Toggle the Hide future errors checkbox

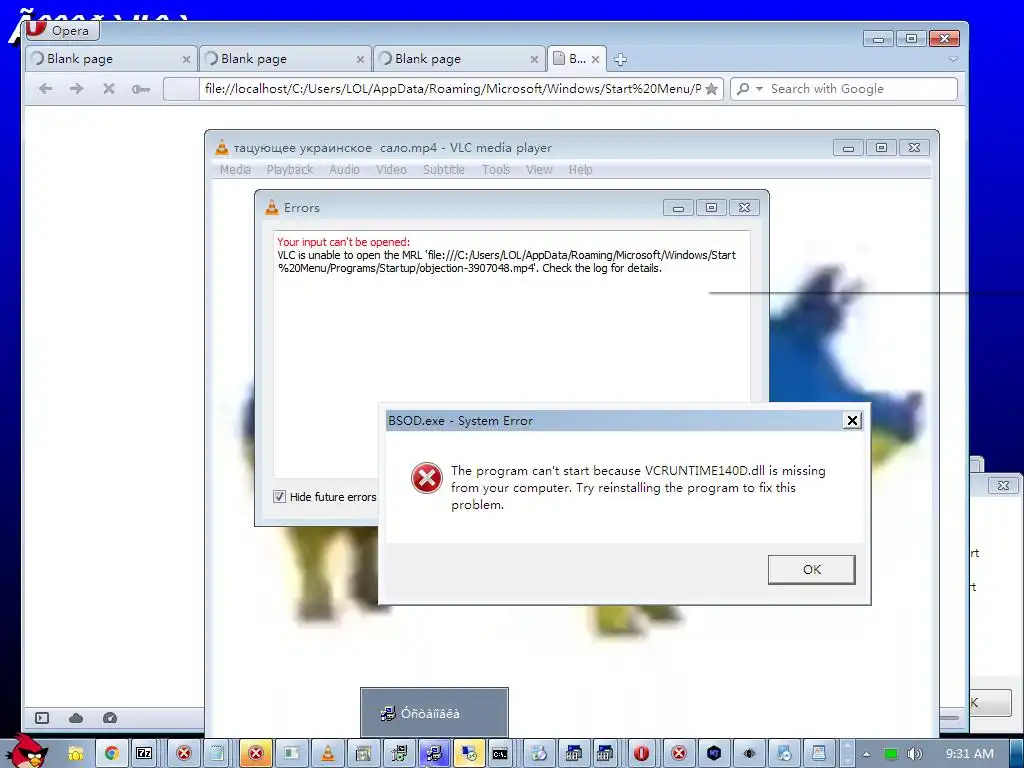[280, 497]
